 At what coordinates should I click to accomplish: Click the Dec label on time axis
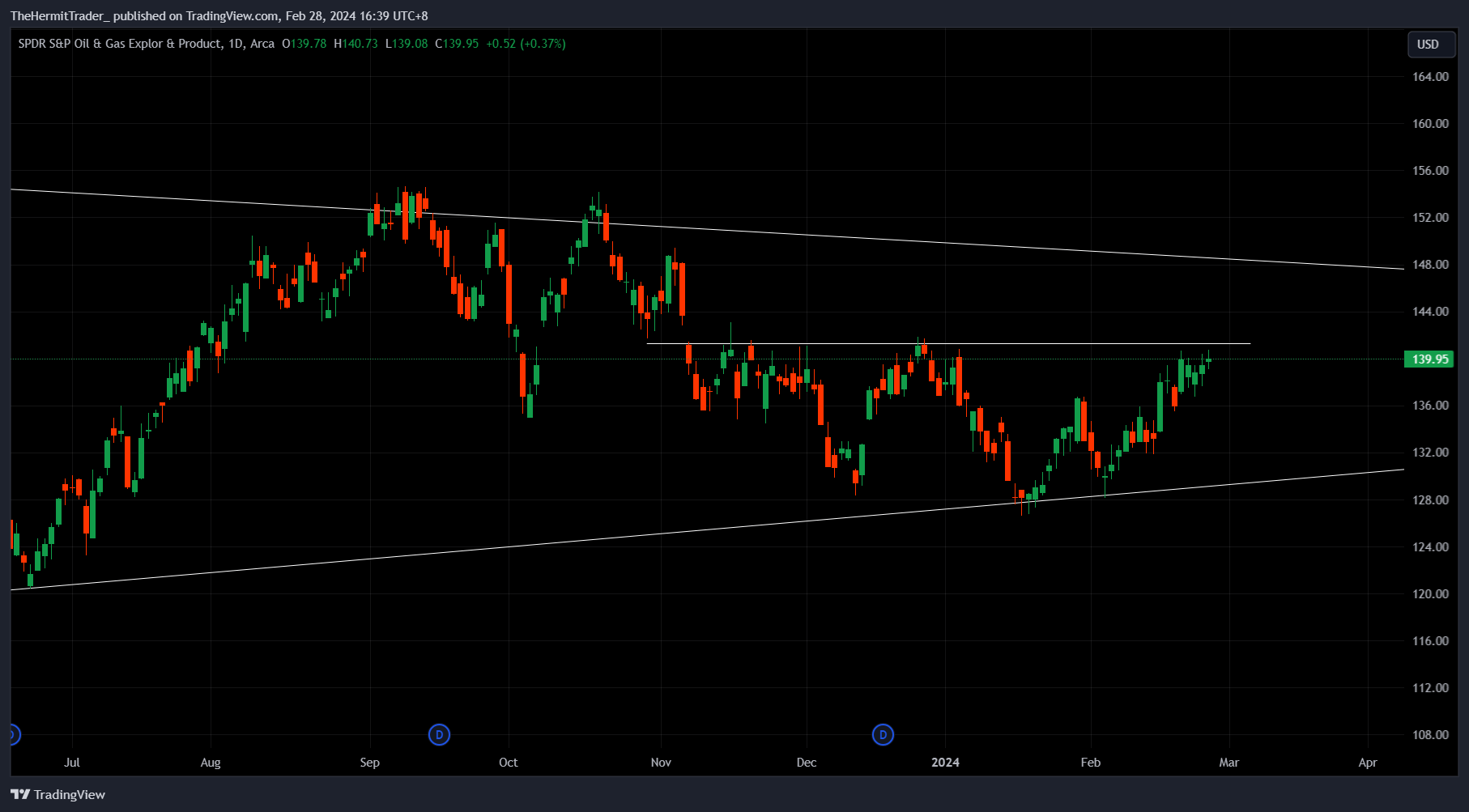[x=807, y=763]
